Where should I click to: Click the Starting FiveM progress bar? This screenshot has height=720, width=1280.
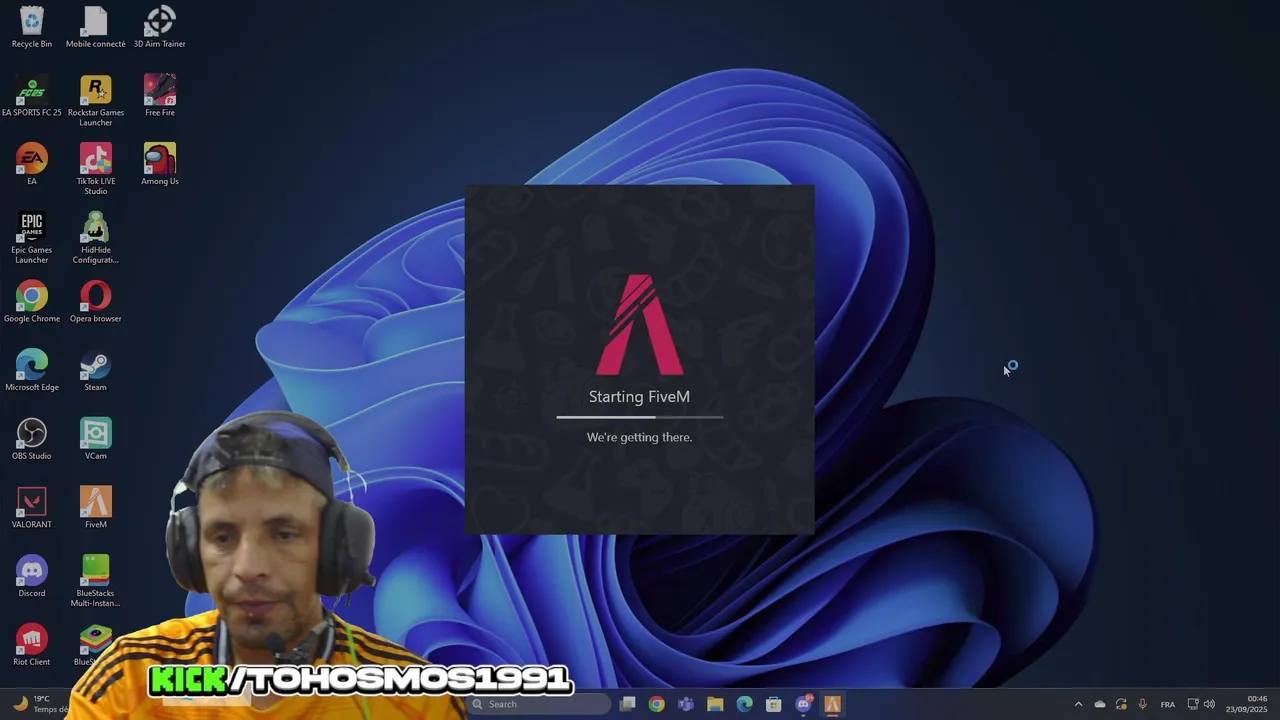click(639, 417)
